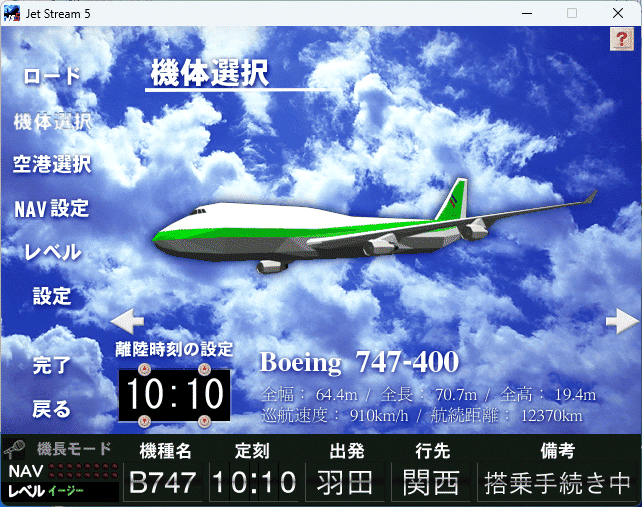Click the microphone captain mode icon
This screenshot has height=507, width=642.
pyautogui.click(x=14, y=450)
